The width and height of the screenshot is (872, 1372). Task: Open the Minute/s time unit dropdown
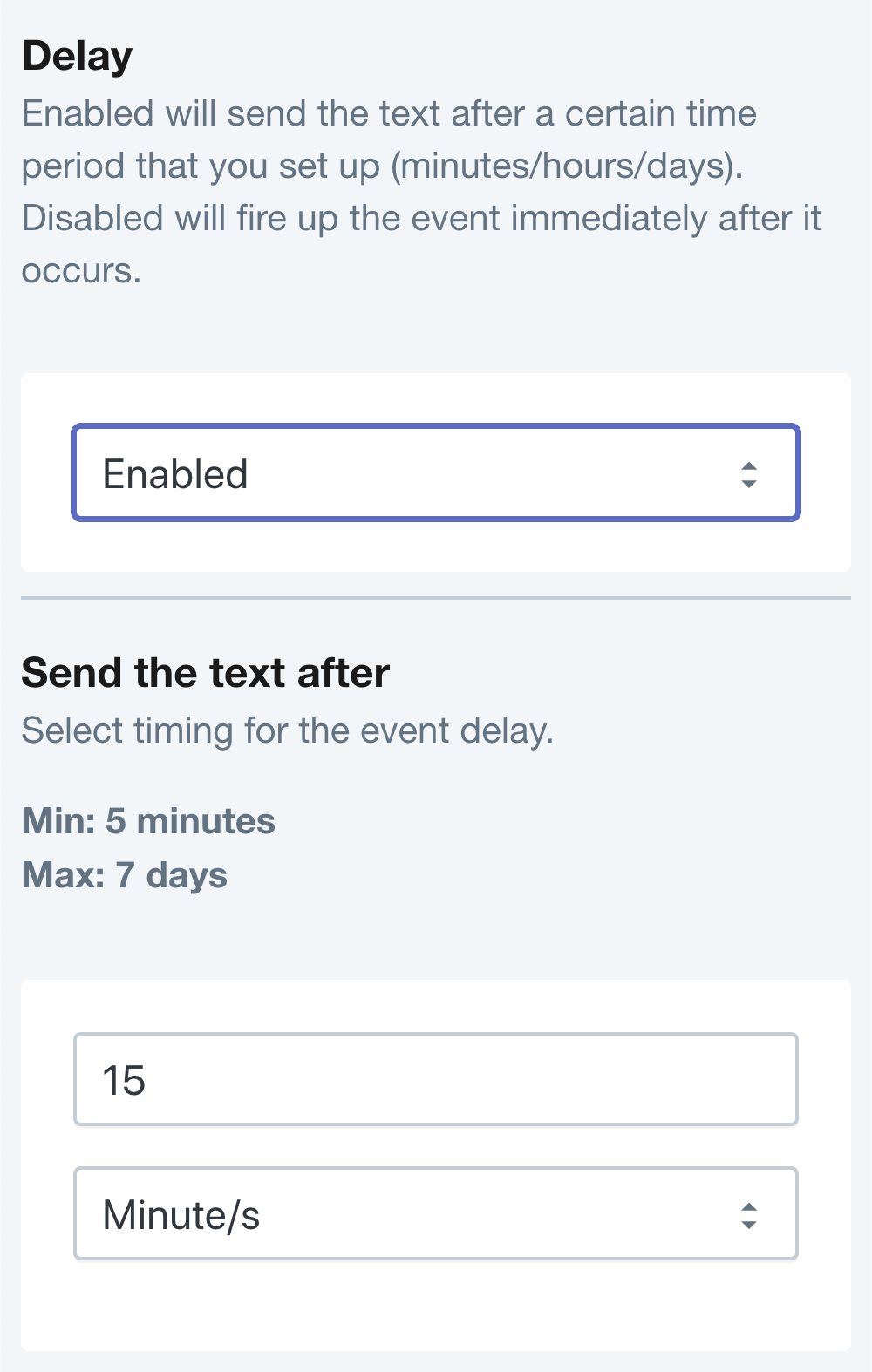click(x=436, y=1212)
